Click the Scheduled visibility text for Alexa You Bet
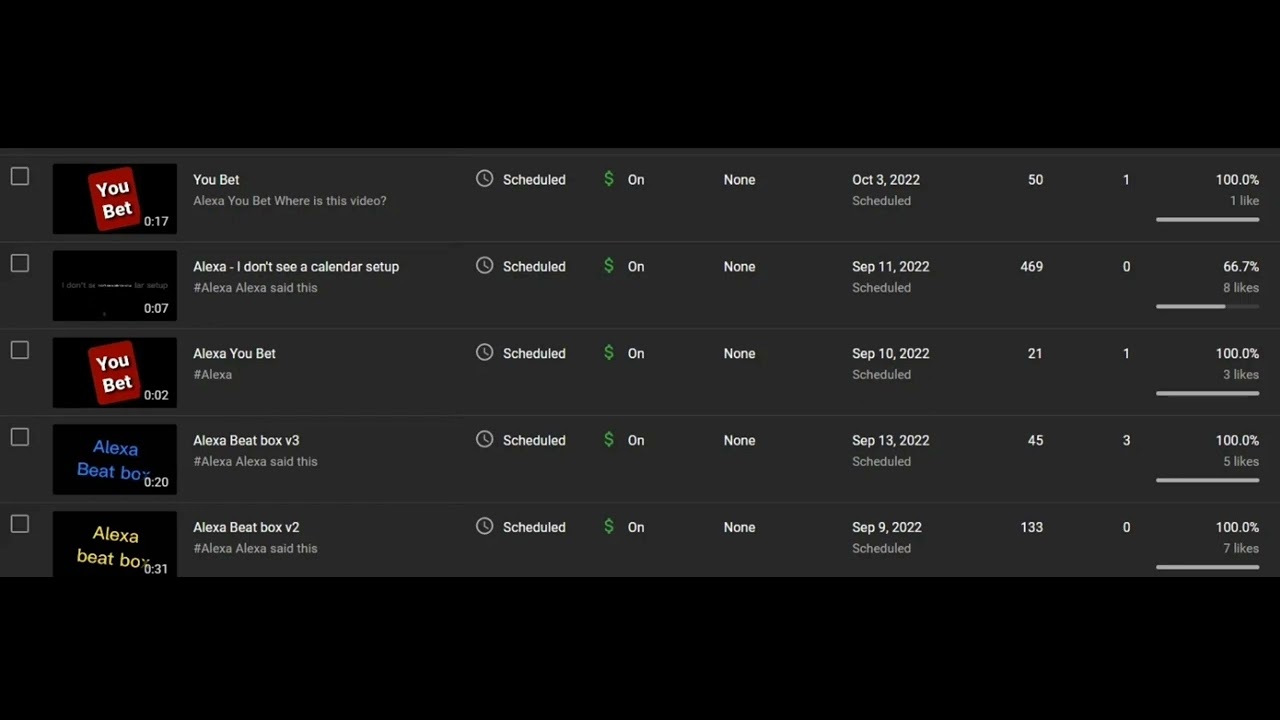Screen dimensions: 1280x720 [x=534, y=354]
